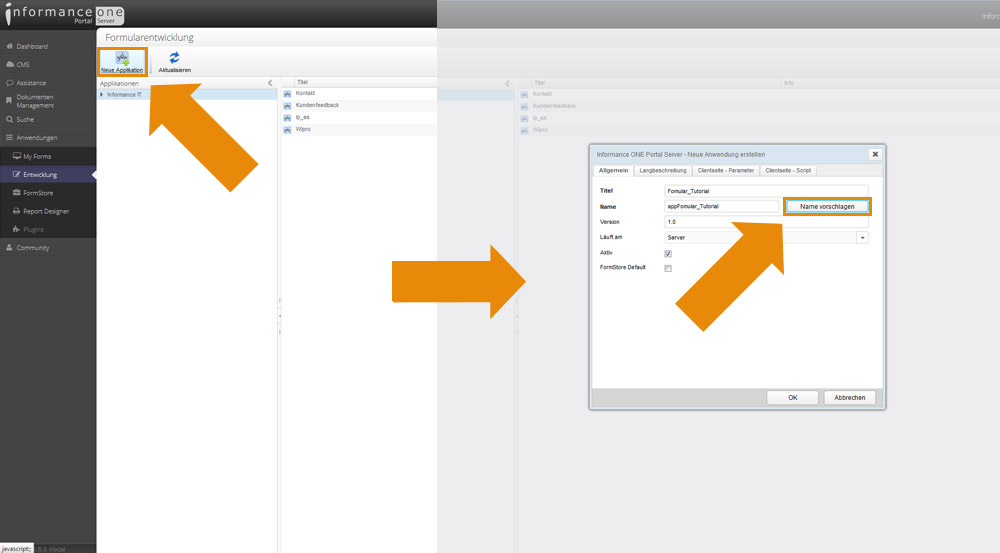Close the Neue Anwendung erstellen dialog
This screenshot has height=553, width=1000.
click(x=875, y=154)
